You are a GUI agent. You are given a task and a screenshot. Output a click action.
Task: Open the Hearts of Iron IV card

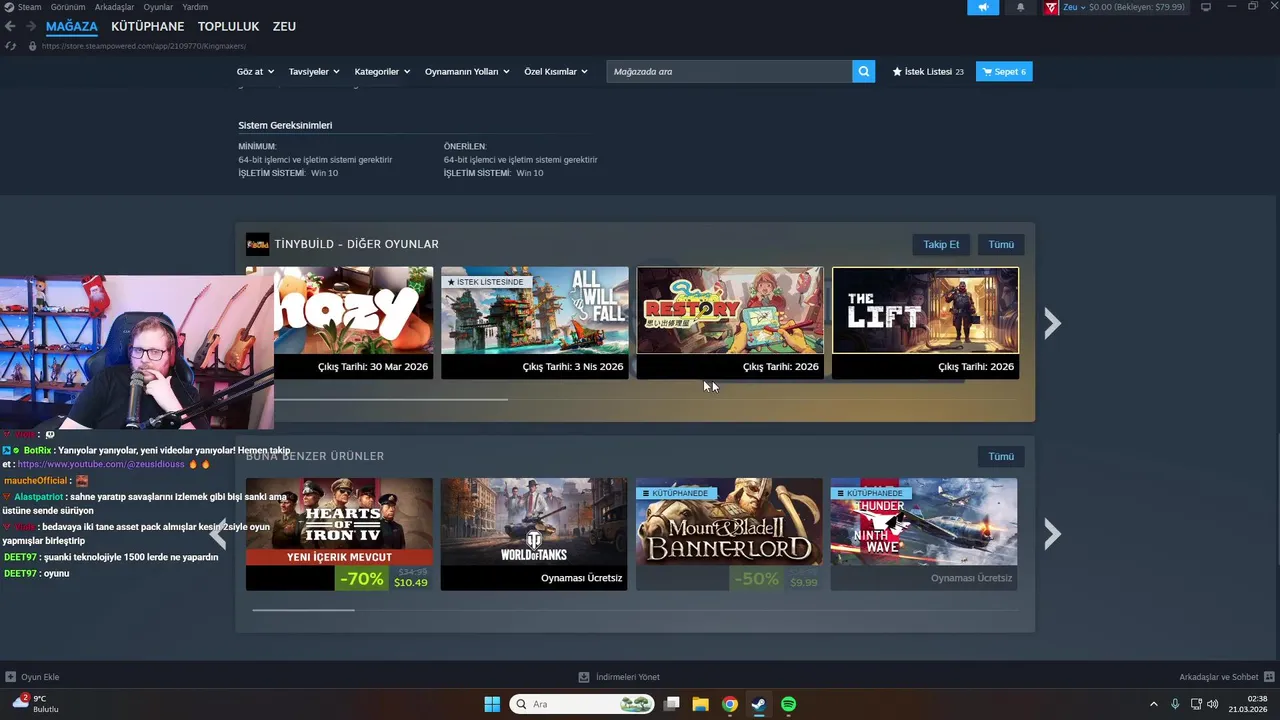[x=339, y=534]
